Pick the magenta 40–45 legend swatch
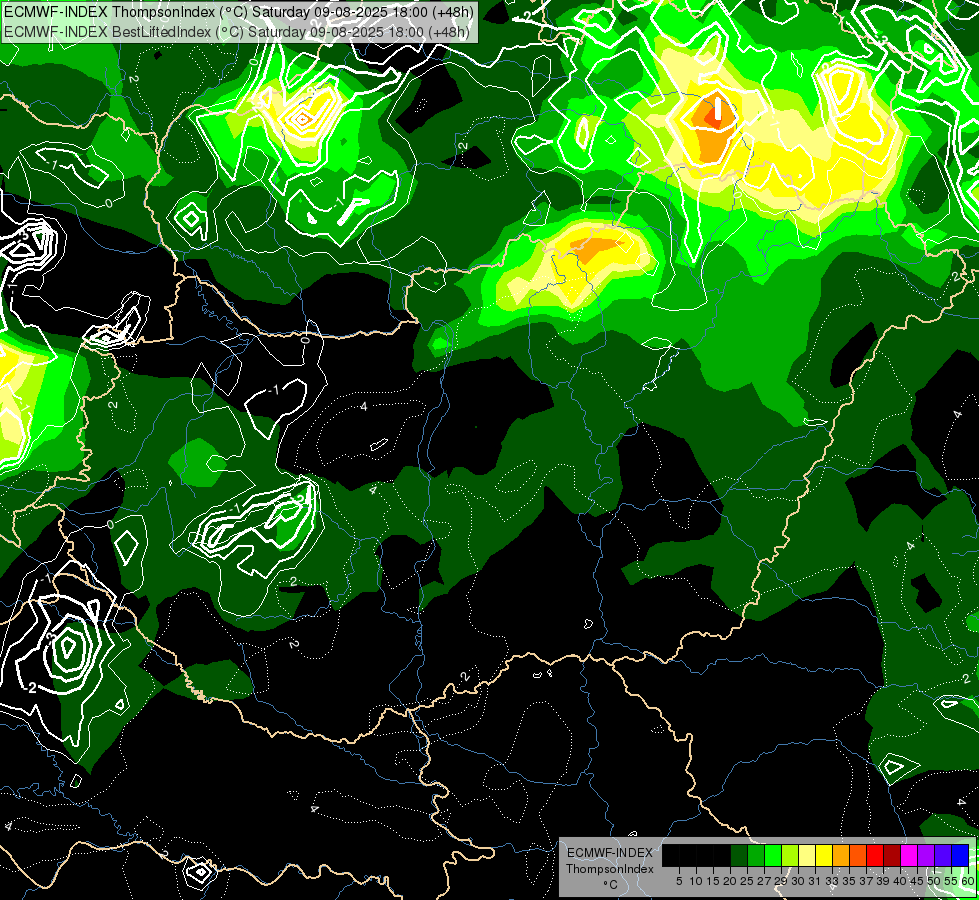The width and height of the screenshot is (979, 900). pos(909,855)
